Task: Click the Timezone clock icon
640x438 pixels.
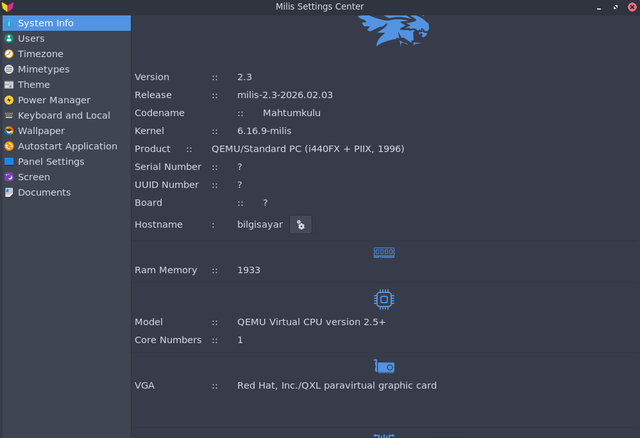Action: point(9,54)
